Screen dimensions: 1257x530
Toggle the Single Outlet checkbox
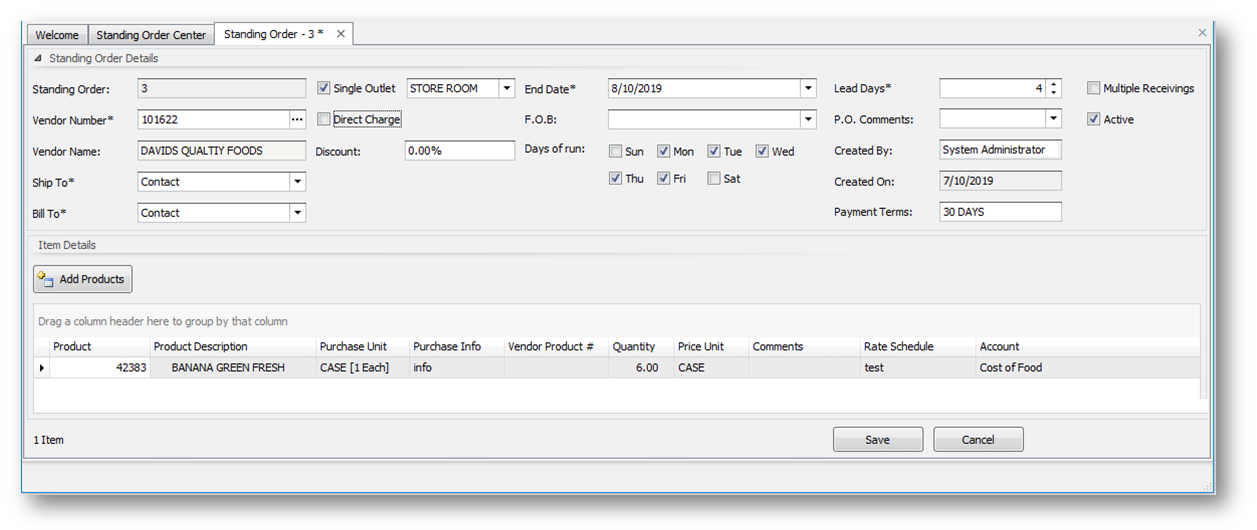pos(324,88)
